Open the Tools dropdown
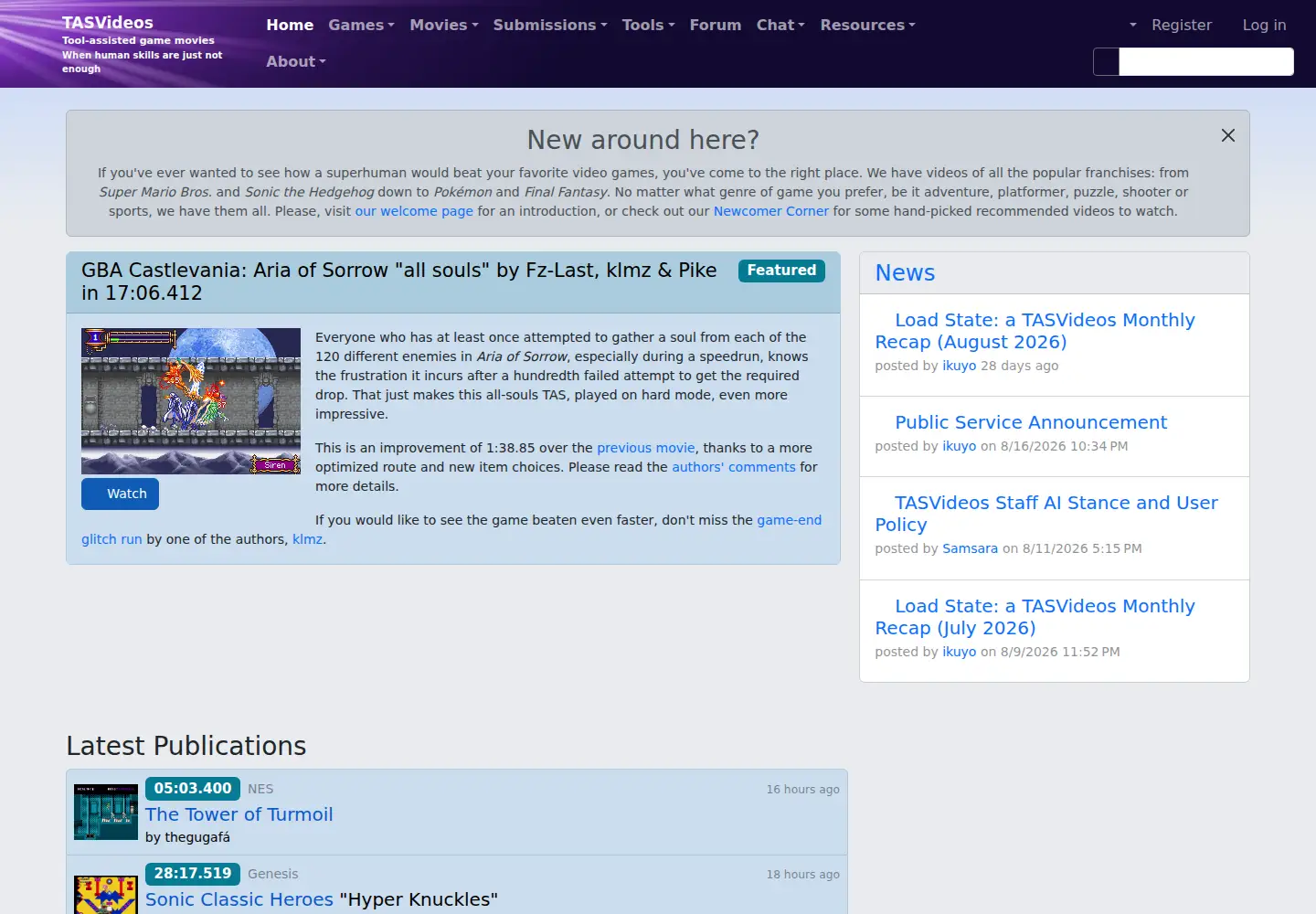This screenshot has width=1316, height=914. coord(649,25)
